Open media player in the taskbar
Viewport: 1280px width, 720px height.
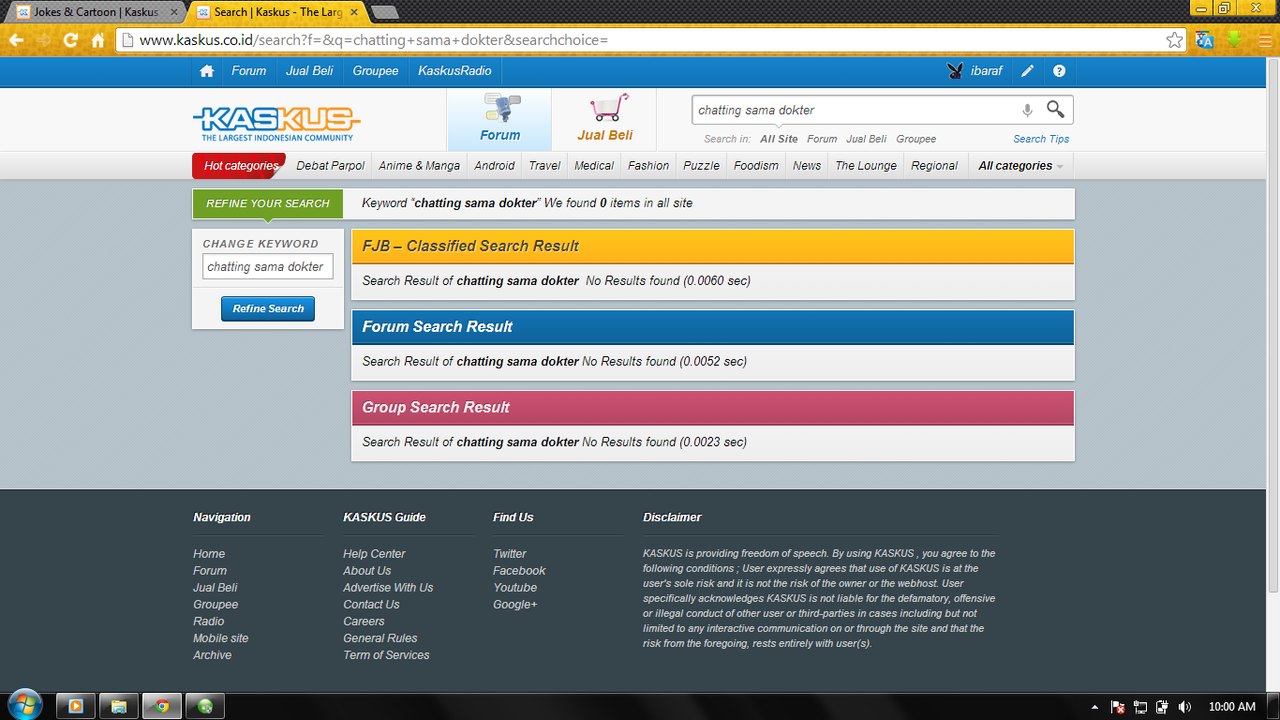point(75,706)
